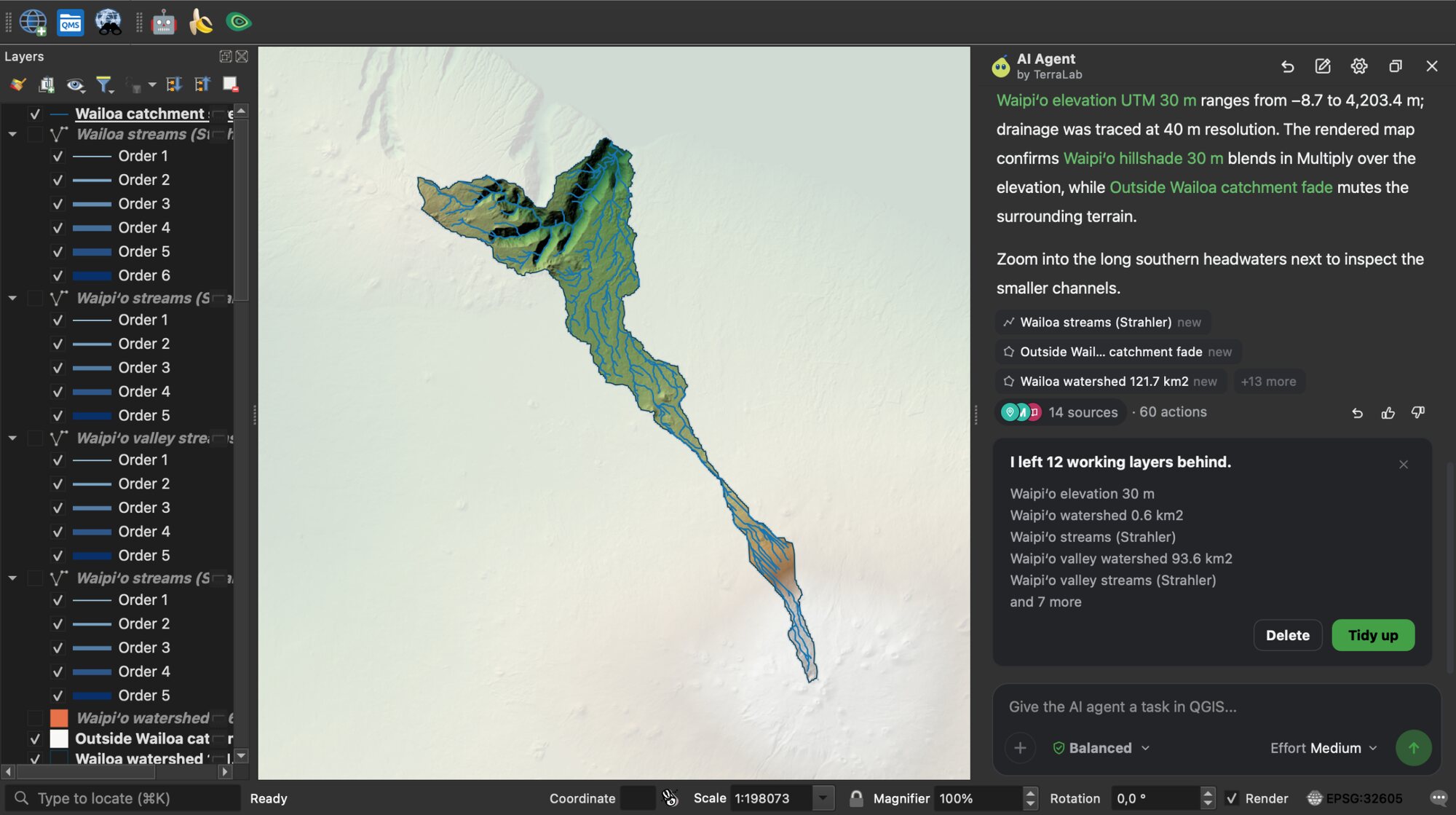1456x815 pixels.
Task: Click EPSG:32605 projection indicator
Action: click(x=1354, y=798)
